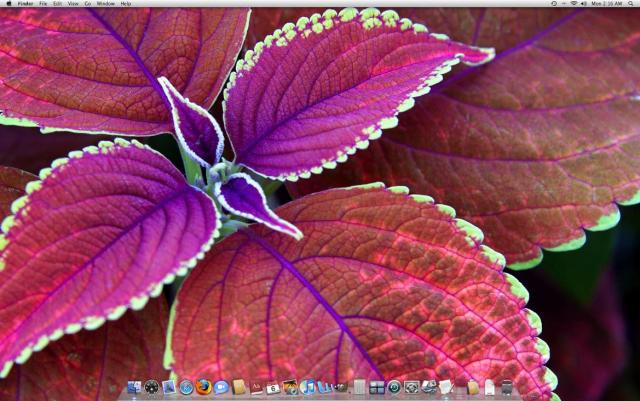Image resolution: width=640 pixels, height=401 pixels.
Task: Launch iChat from the Dock
Action: point(221,387)
